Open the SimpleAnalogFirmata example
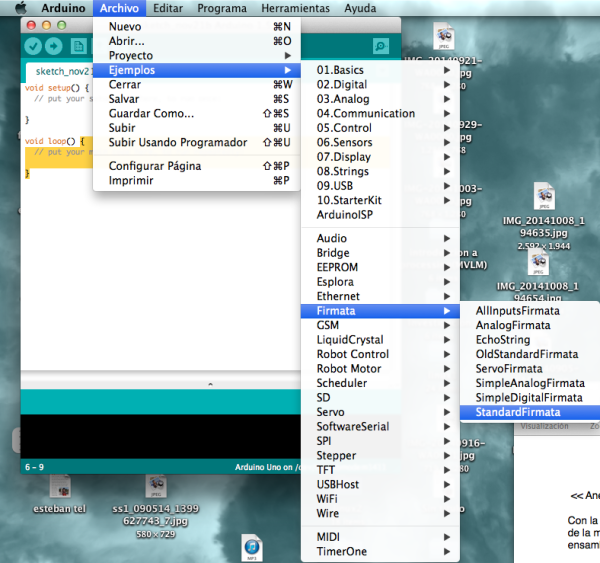Image resolution: width=600 pixels, height=563 pixels. [530, 383]
